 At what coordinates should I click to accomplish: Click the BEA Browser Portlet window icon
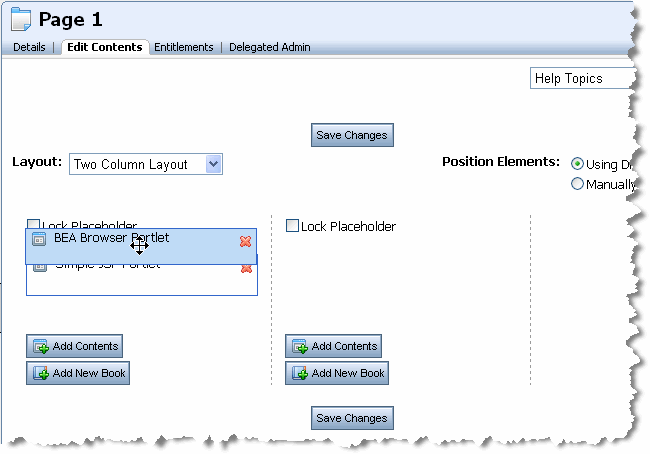pyautogui.click(x=39, y=240)
